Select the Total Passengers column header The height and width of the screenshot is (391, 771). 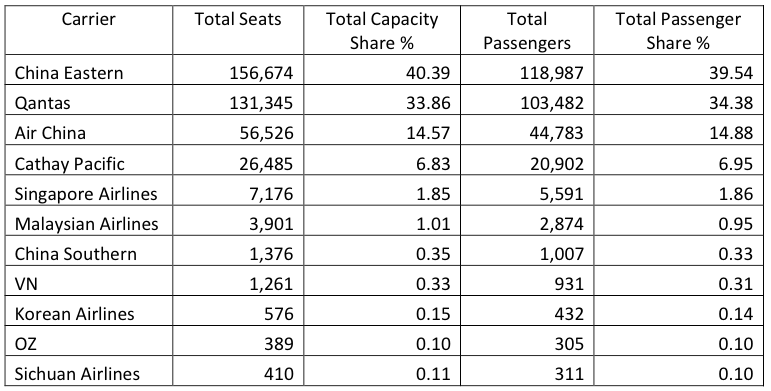click(x=527, y=31)
